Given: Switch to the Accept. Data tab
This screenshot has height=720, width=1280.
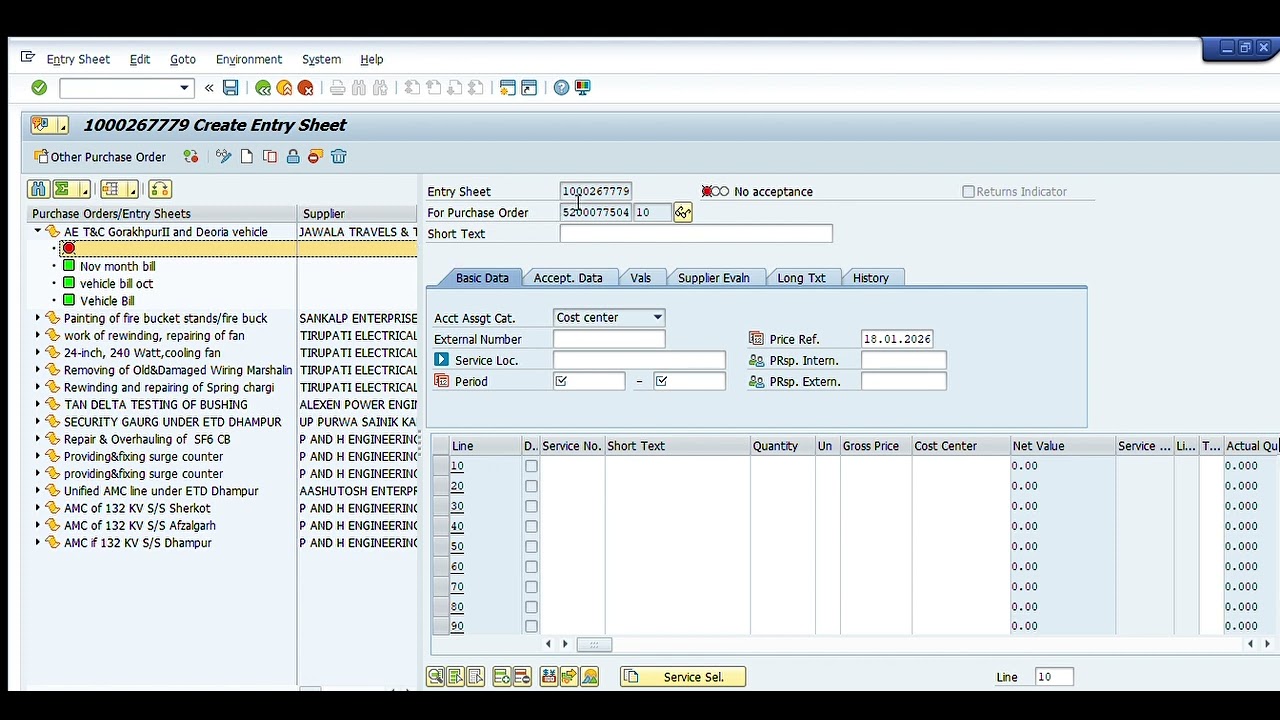Looking at the screenshot, I should coord(568,278).
